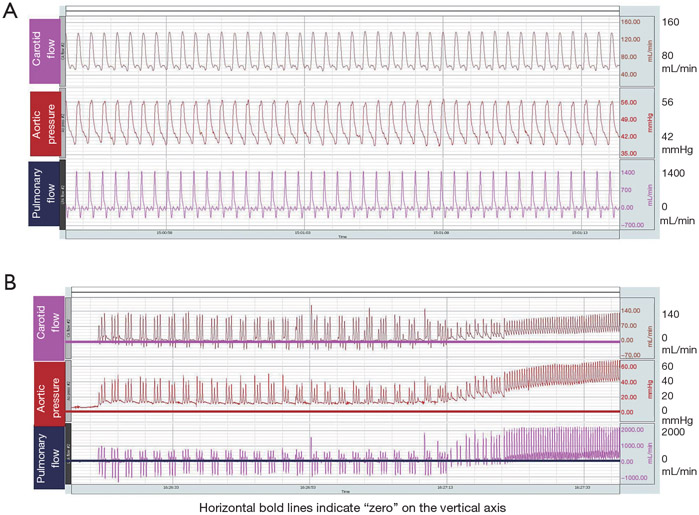Click the 15:01:08 time stamp in panel A
The image size is (699, 515).
pos(441,233)
